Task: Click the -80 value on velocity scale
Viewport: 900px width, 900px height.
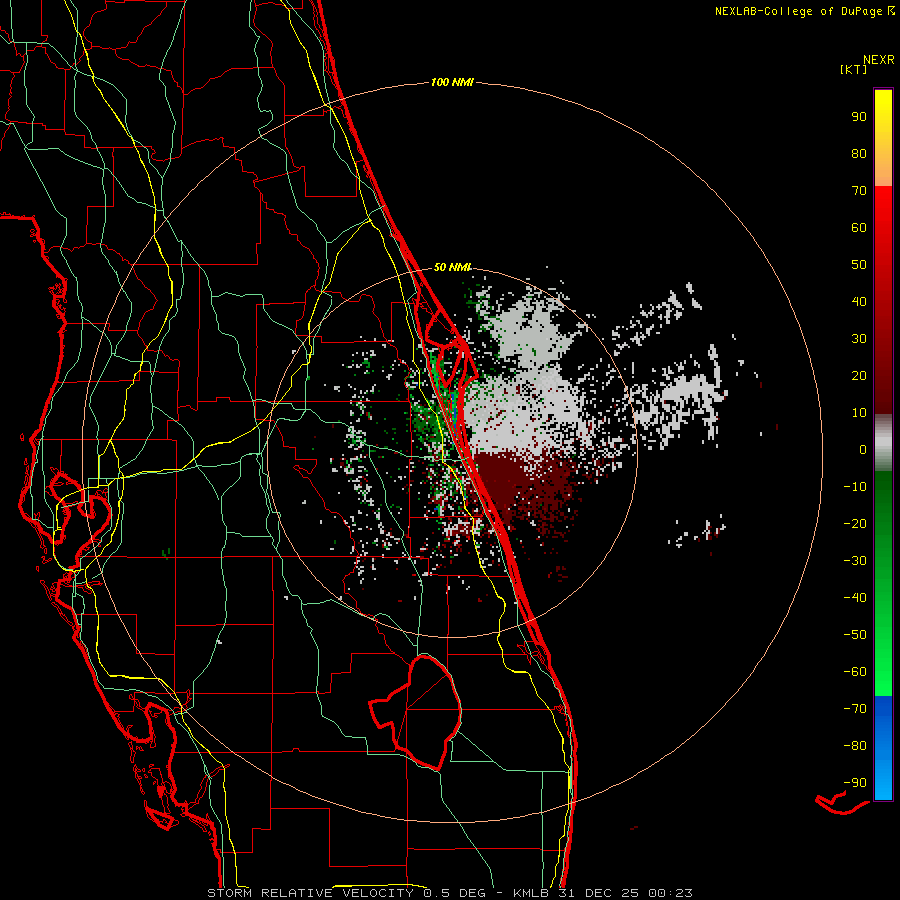Action: point(855,746)
